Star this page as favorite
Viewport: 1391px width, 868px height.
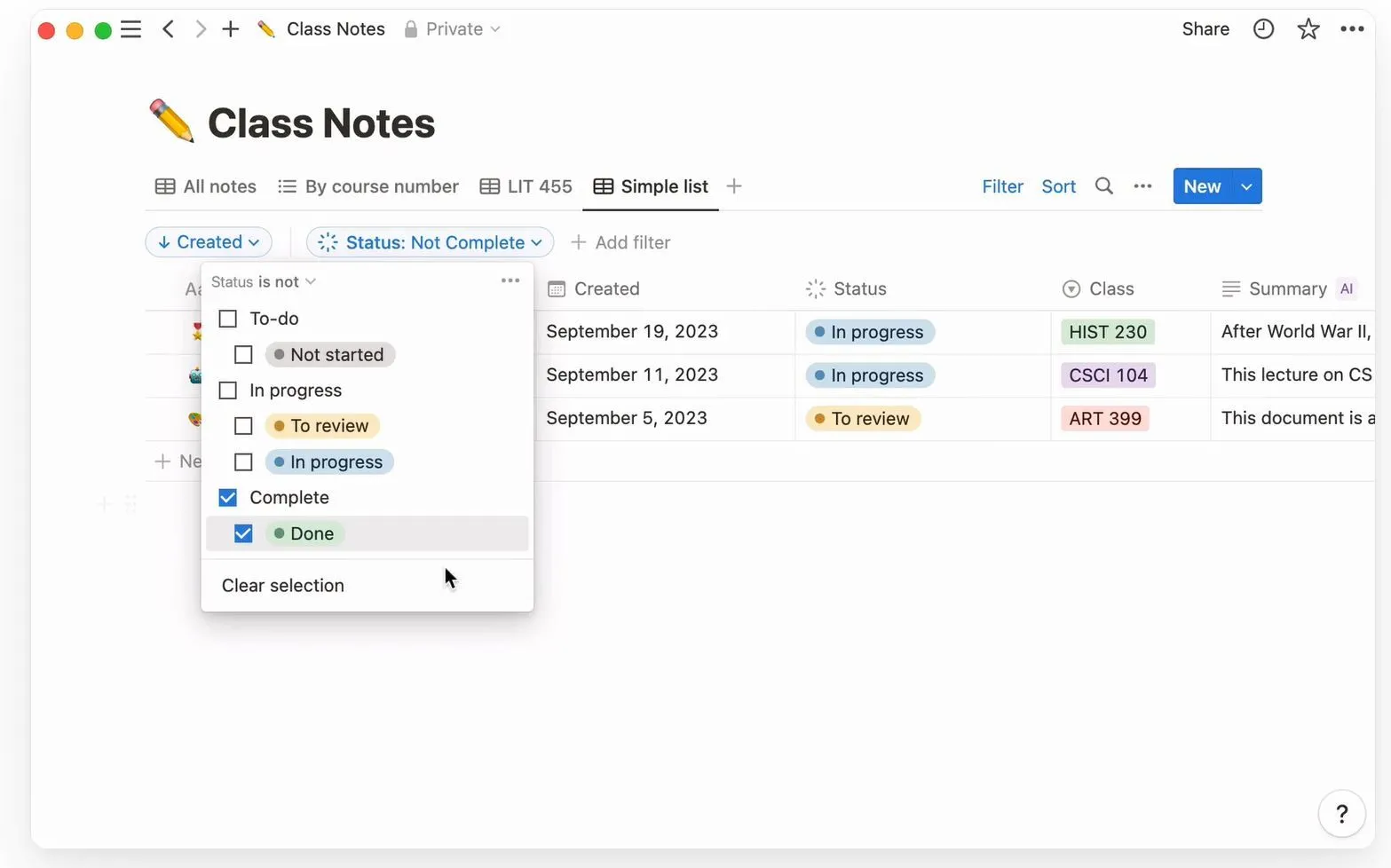[1308, 29]
